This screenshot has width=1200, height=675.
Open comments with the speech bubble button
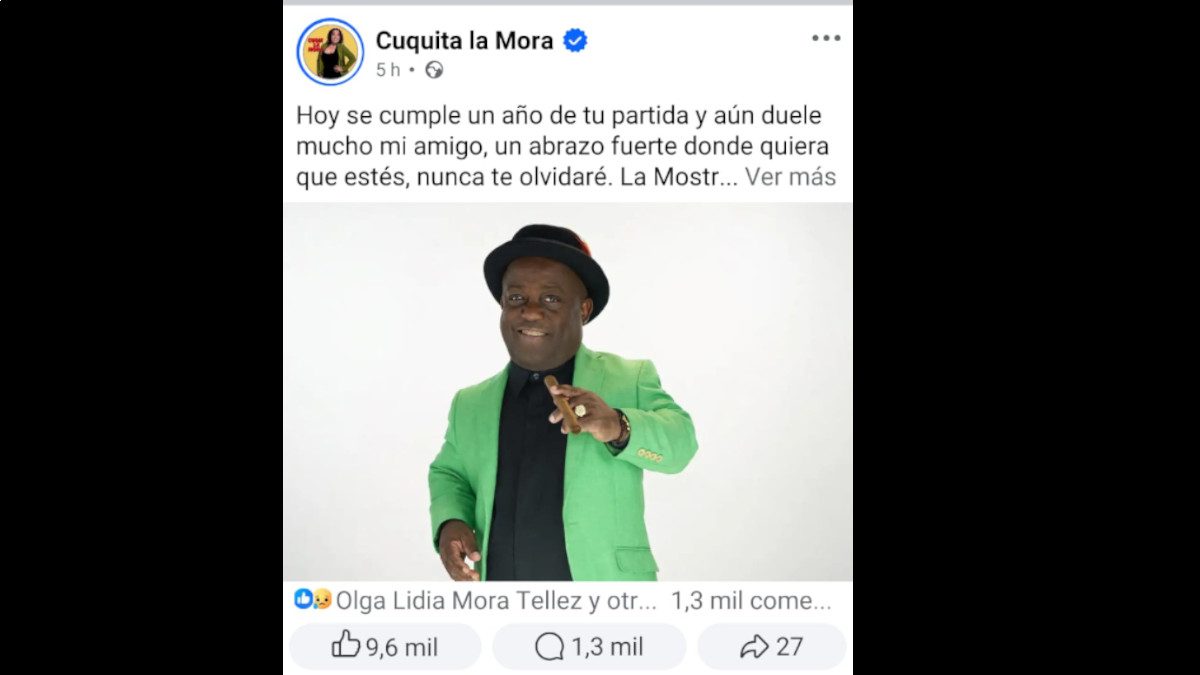[x=589, y=647]
